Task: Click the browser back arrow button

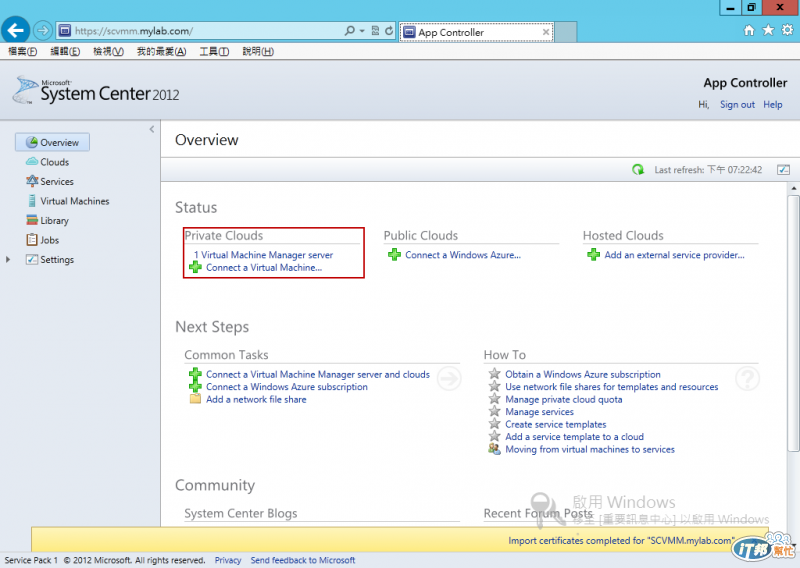Action: pos(15,31)
